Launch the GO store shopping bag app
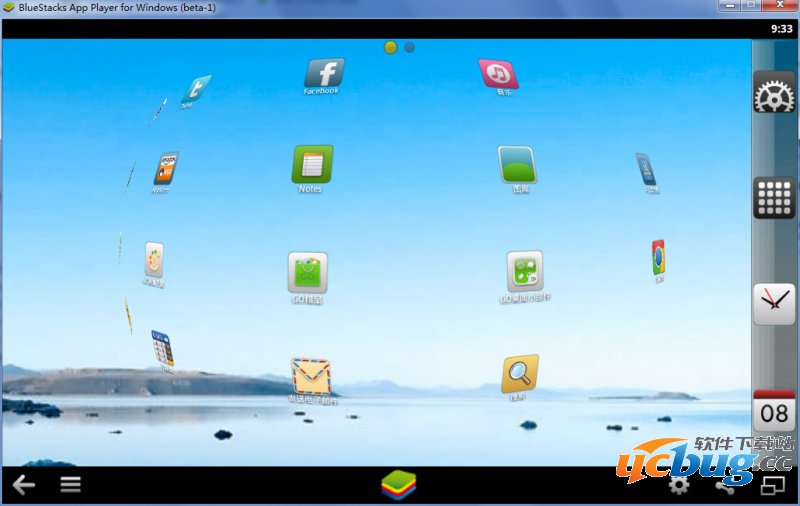Viewport: 800px width, 506px height. coord(307,272)
